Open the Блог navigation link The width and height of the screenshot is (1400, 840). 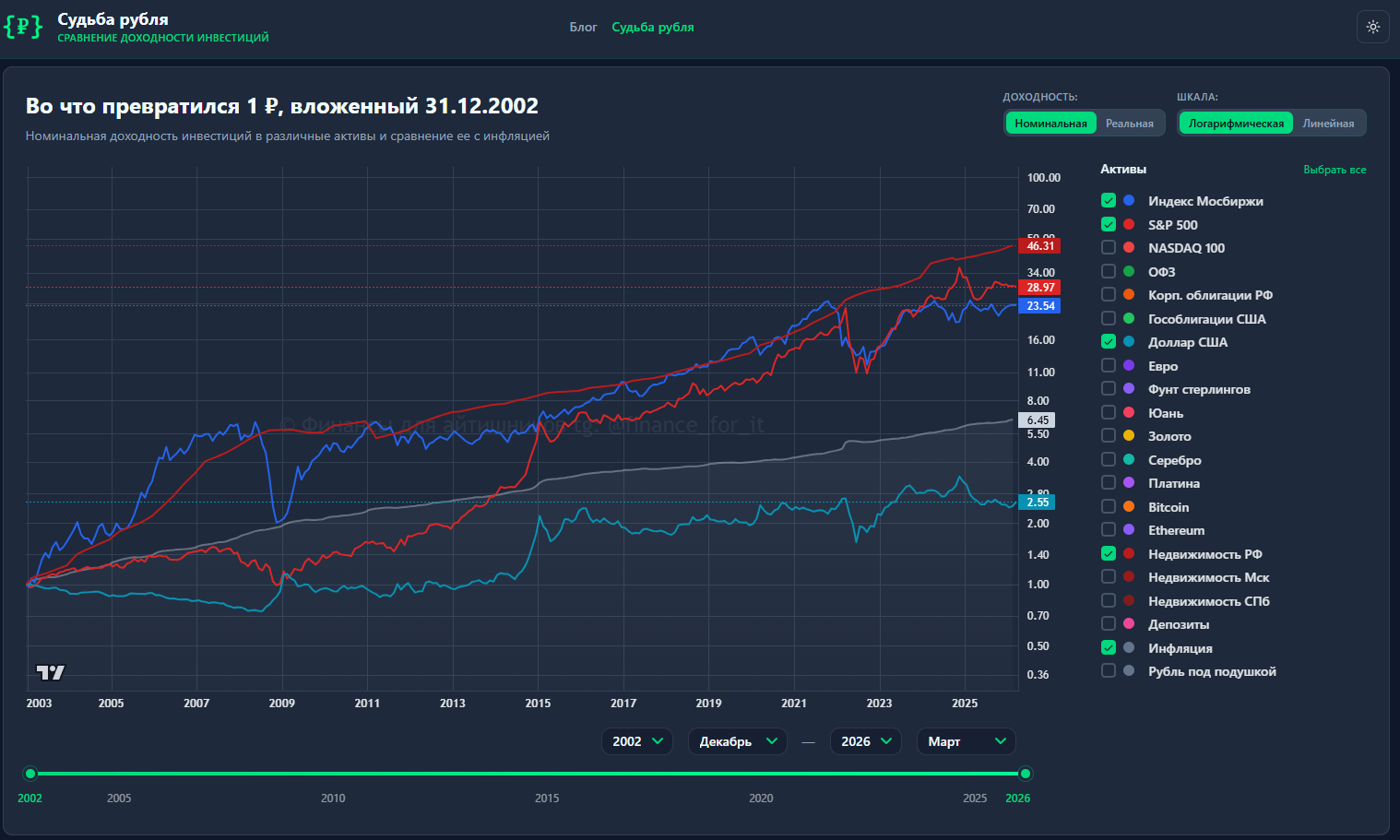click(583, 27)
